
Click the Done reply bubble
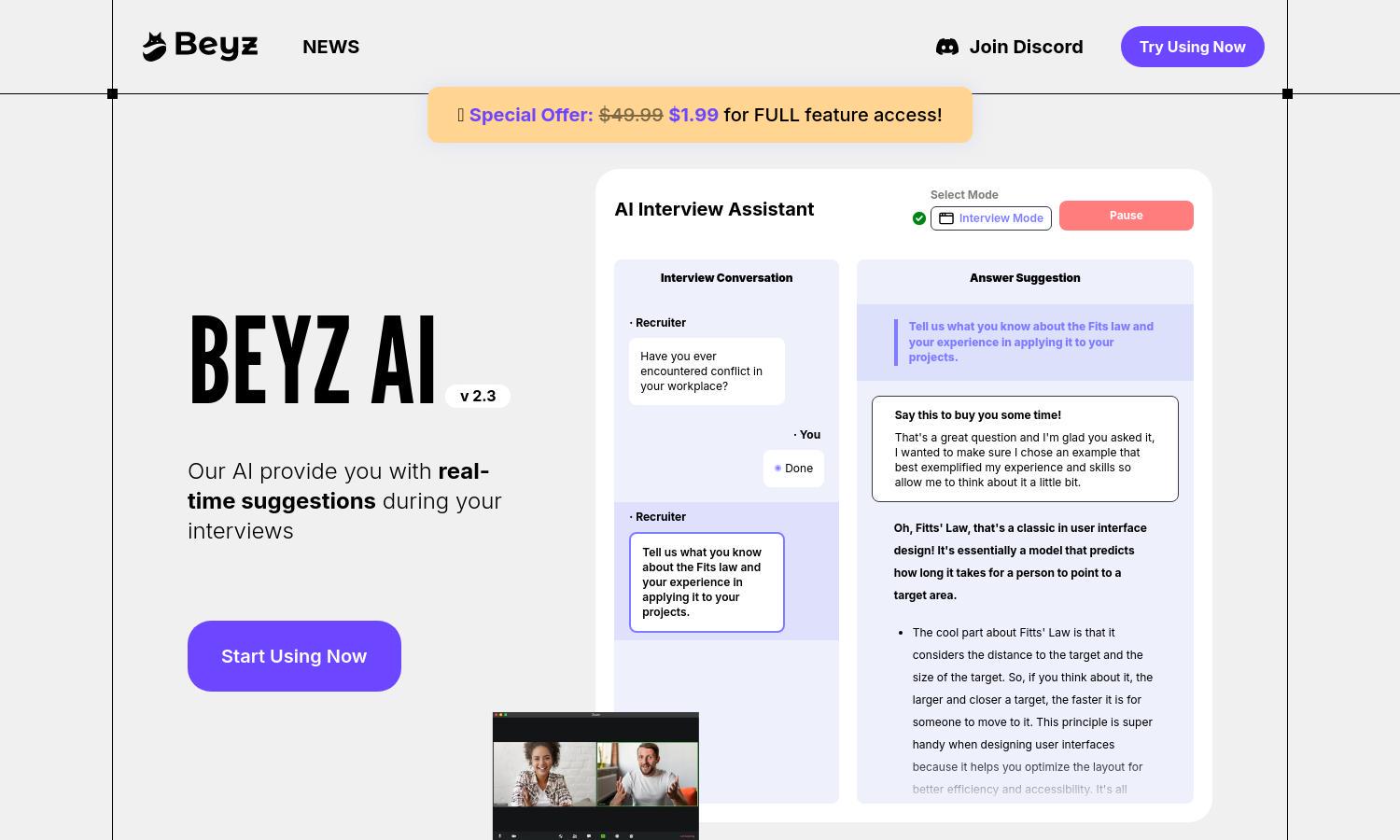793,469
